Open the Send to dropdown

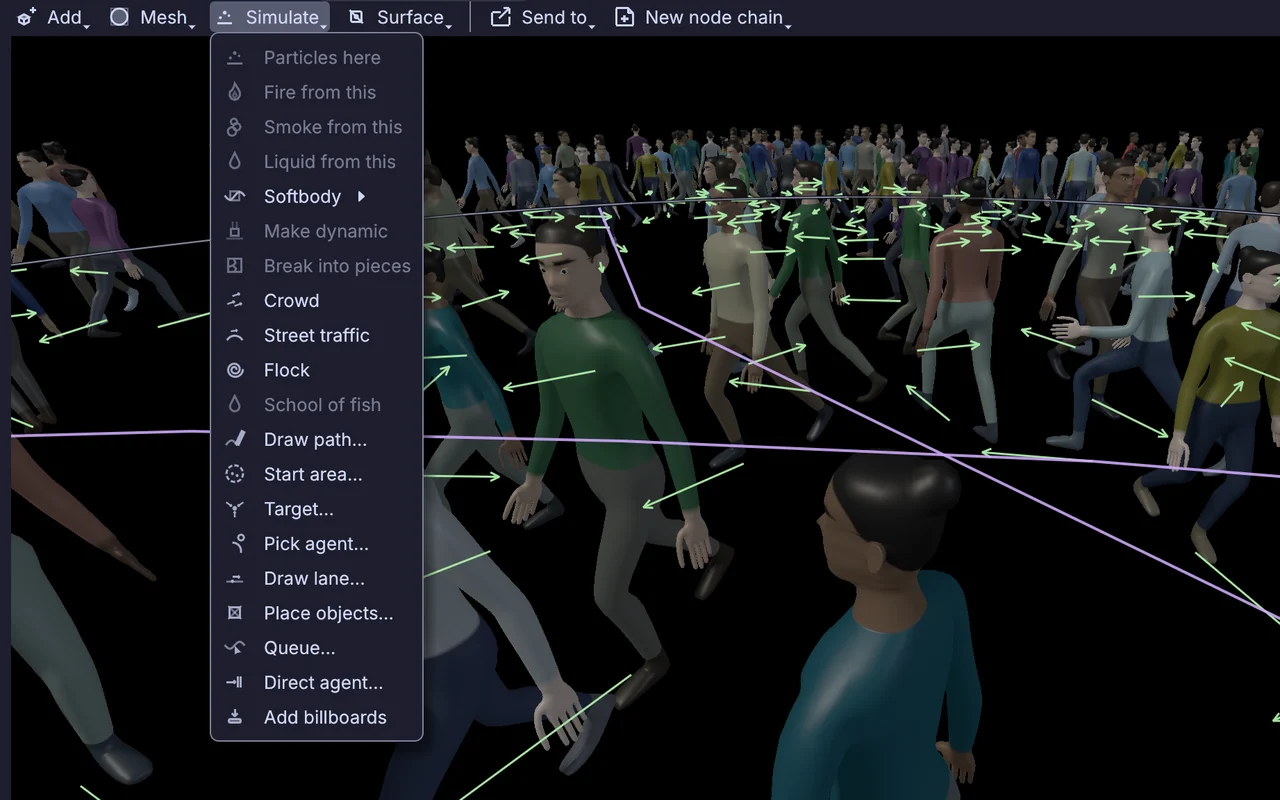tap(543, 17)
